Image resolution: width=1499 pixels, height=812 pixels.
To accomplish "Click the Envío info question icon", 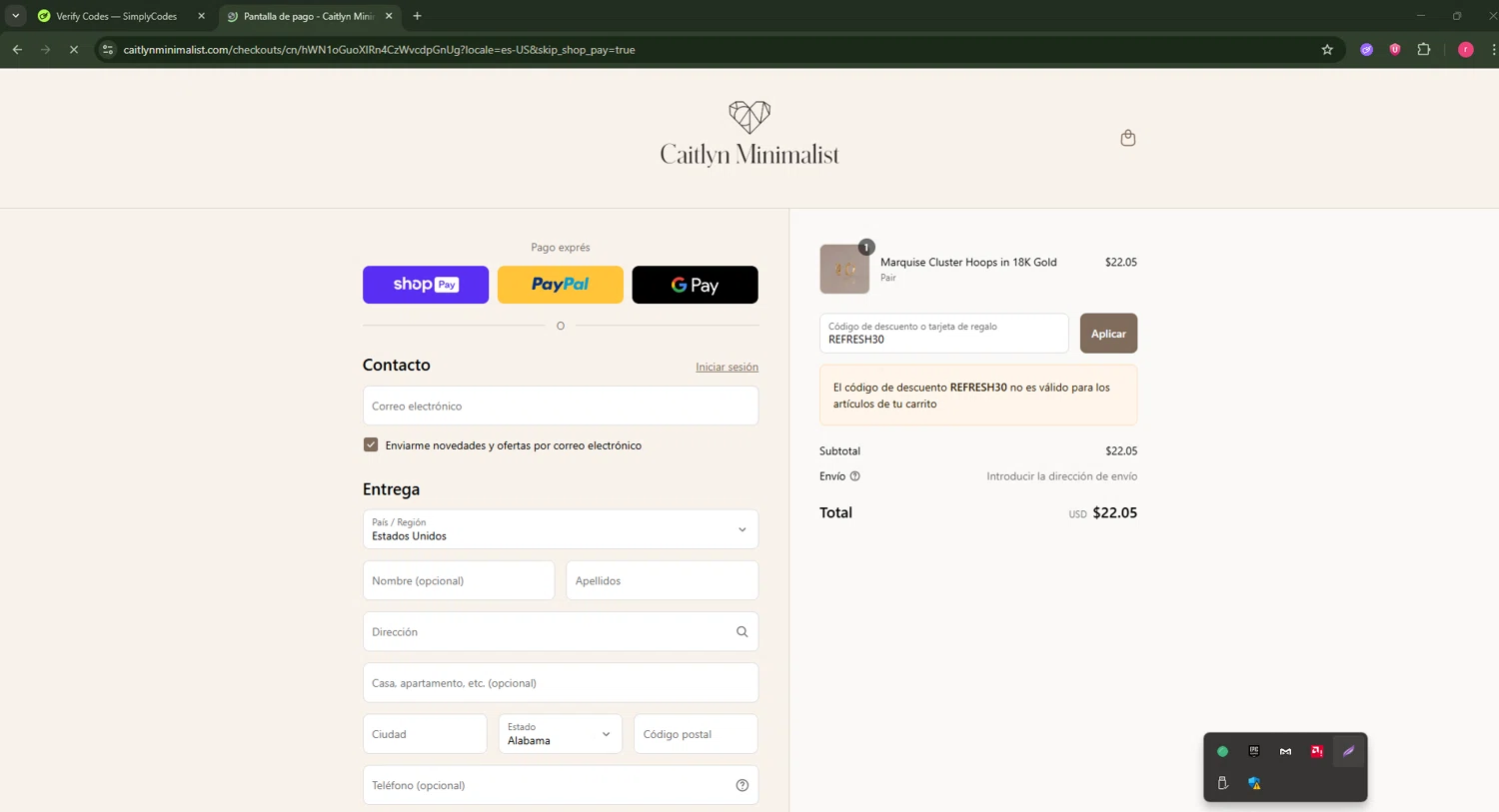I will pyautogui.click(x=854, y=476).
